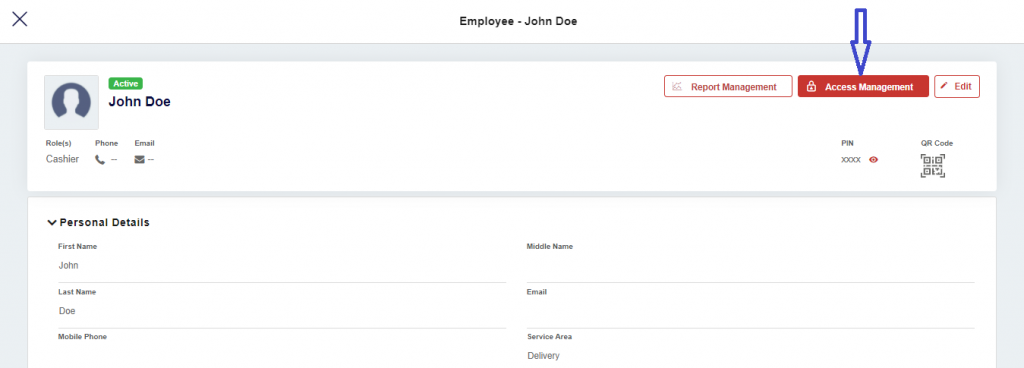The image size is (1024, 368).
Task: Click the John Doe name heading
Action: (x=139, y=102)
